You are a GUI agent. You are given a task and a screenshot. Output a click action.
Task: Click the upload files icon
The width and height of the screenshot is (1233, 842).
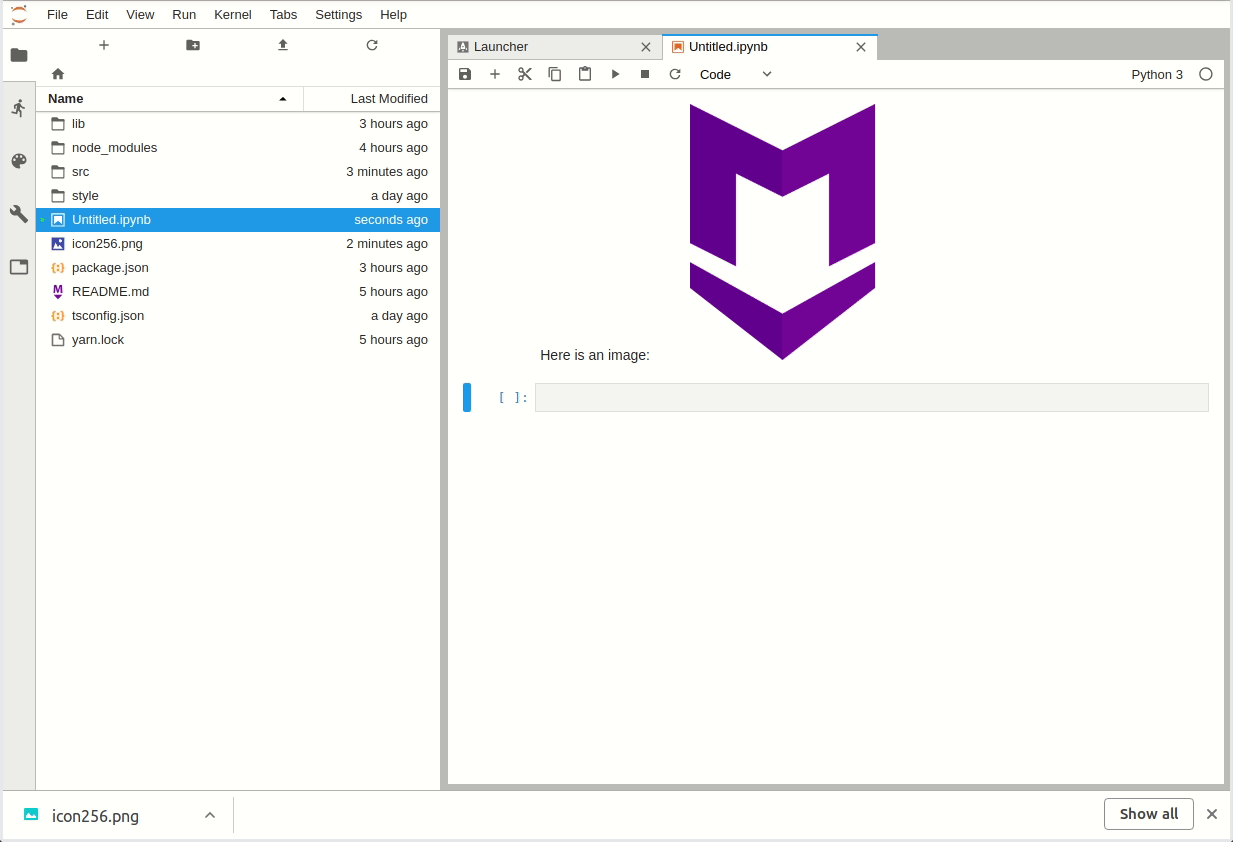click(x=283, y=45)
